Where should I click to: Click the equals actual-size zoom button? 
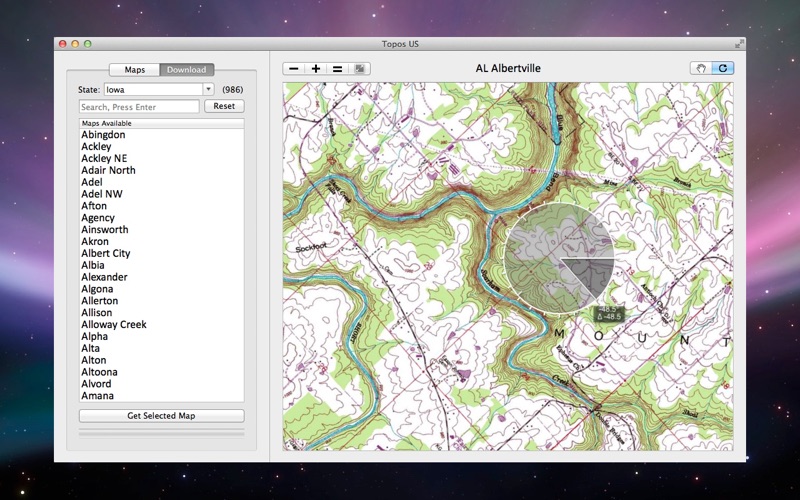338,69
